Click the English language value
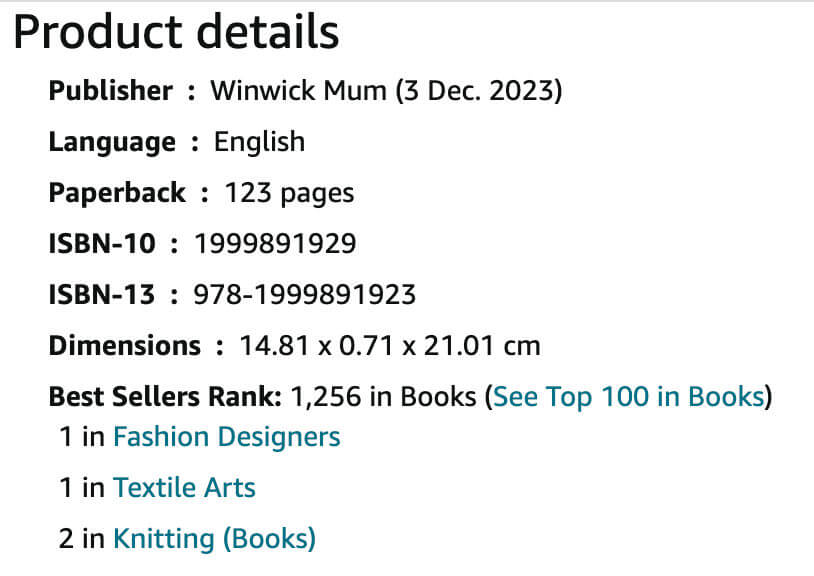The width and height of the screenshot is (814, 576). 259,142
